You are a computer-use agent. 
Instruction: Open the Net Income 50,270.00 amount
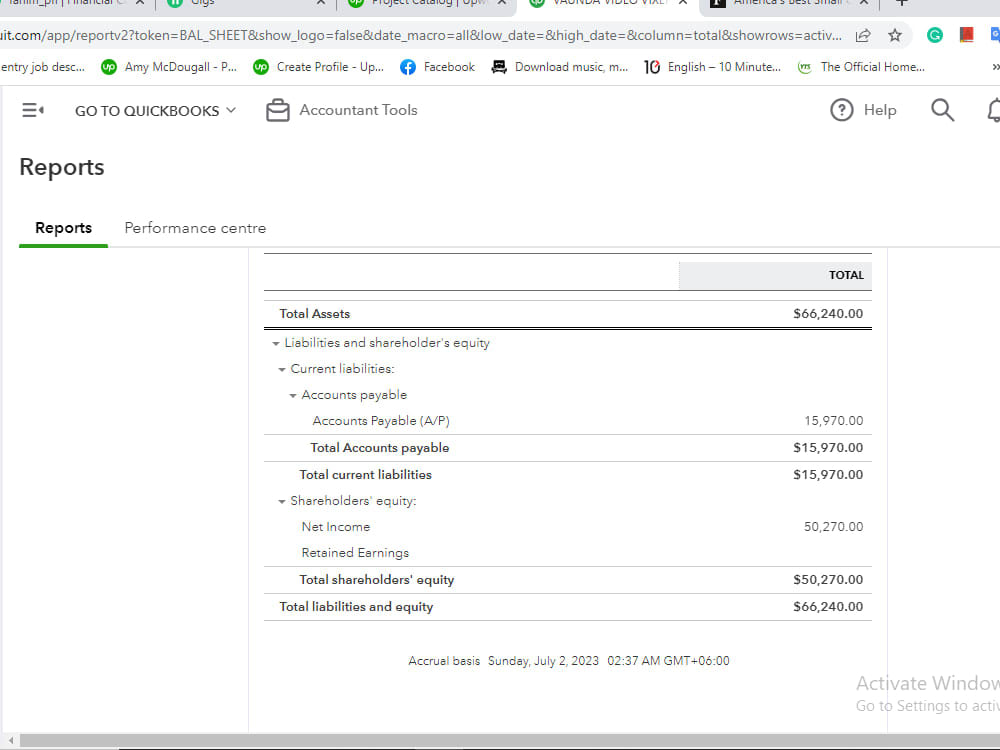(x=834, y=527)
